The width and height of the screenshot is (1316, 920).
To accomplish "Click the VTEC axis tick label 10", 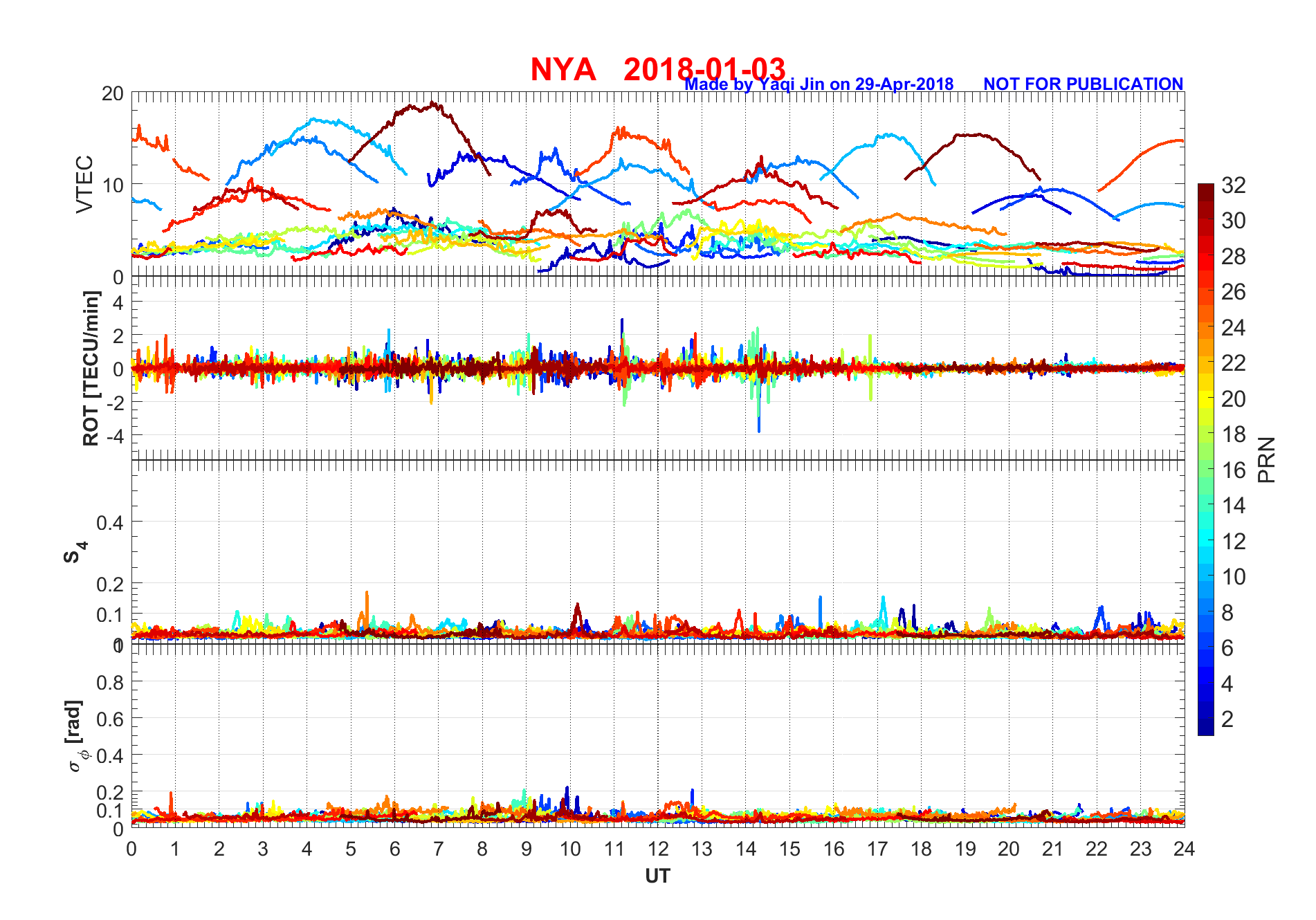I will coord(113,185).
